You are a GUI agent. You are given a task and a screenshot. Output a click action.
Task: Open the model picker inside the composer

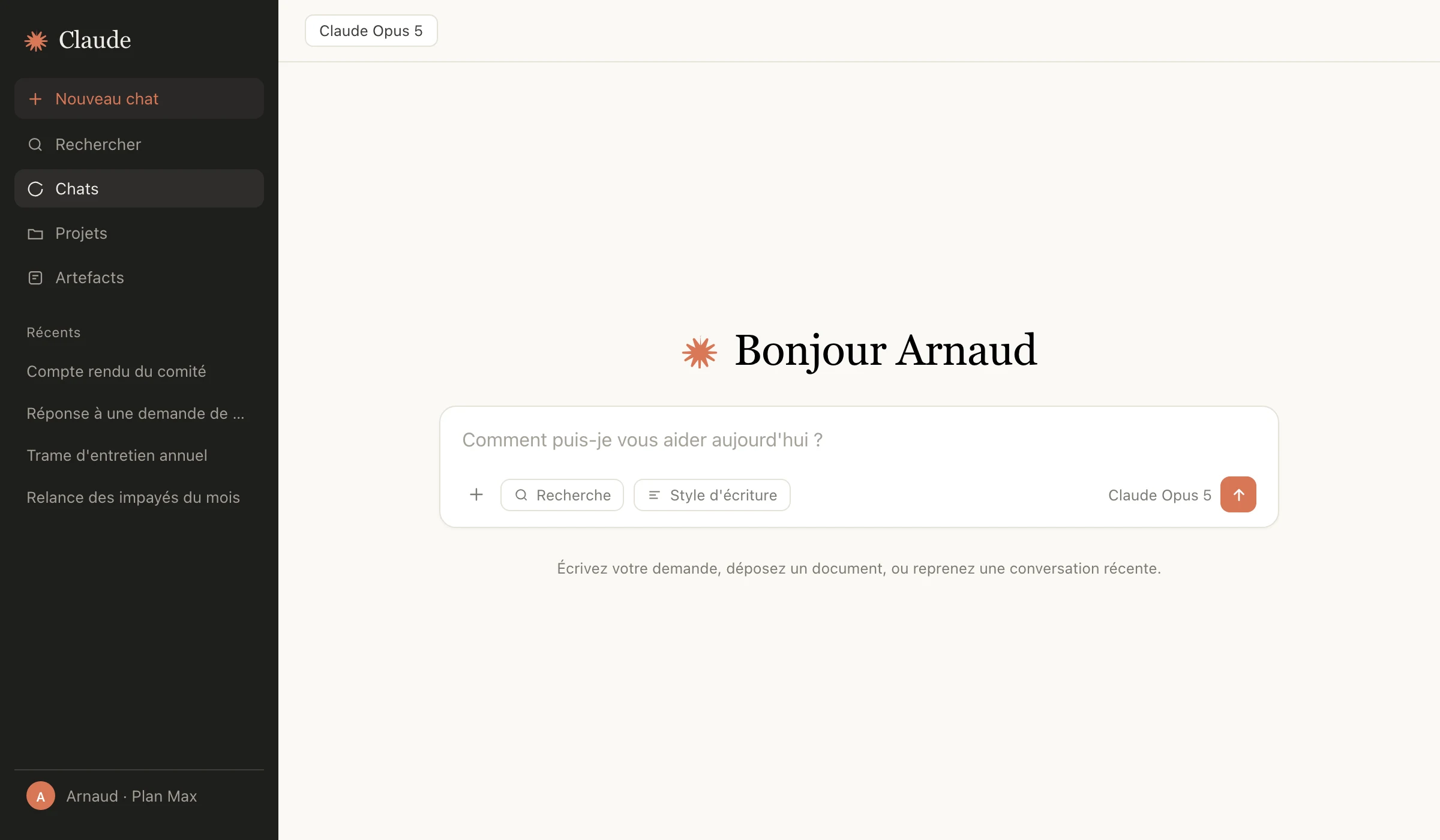point(1159,495)
